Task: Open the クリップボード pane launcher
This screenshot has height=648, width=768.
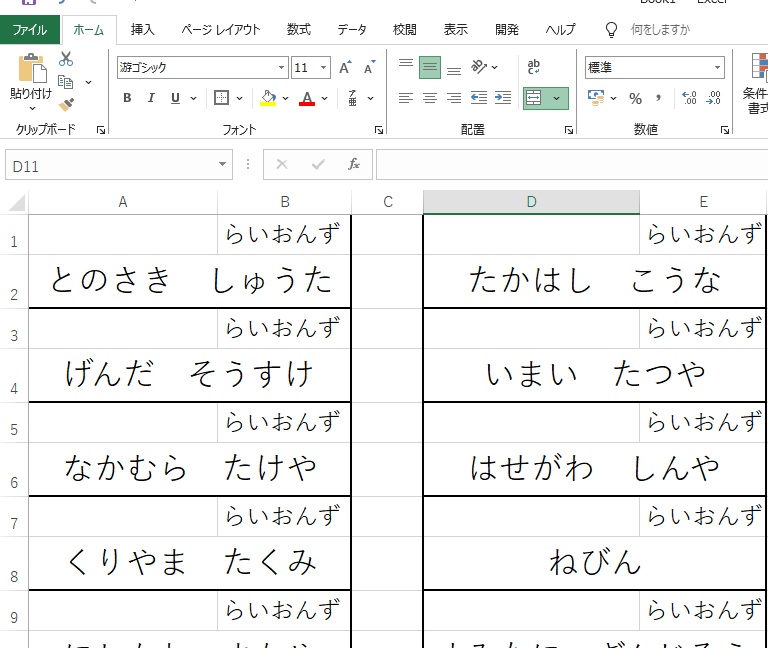Action: tap(101, 130)
